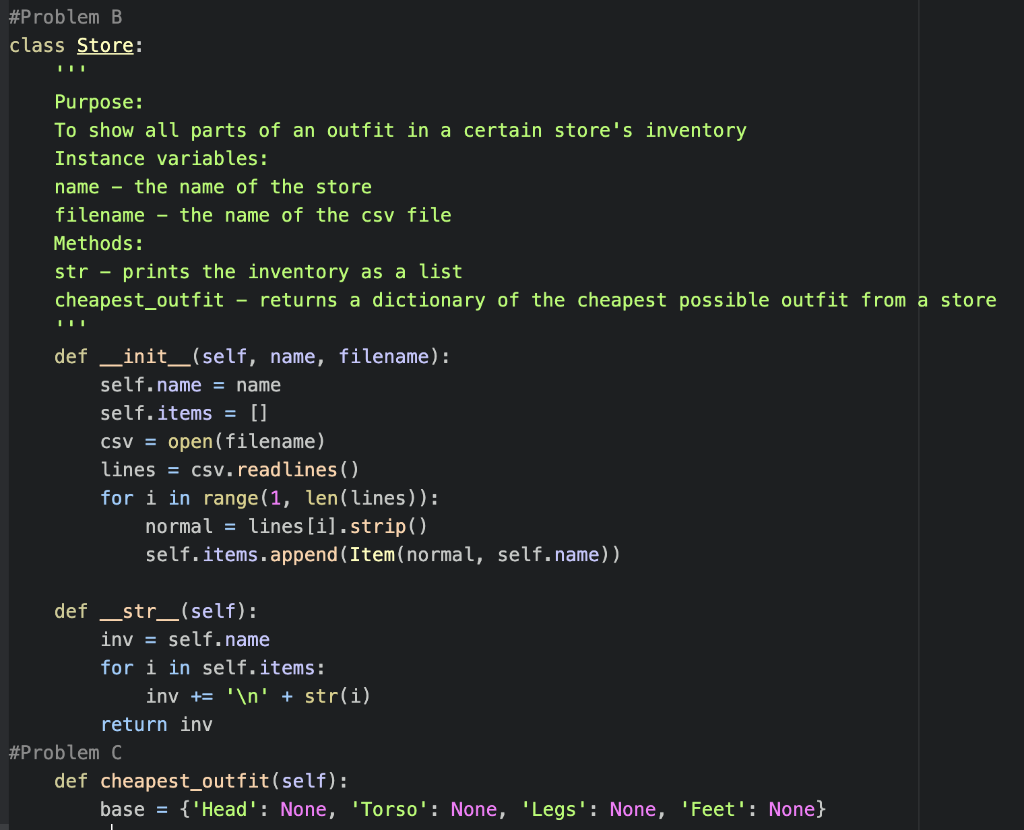1024x830 pixels.
Task: Click the first None value on base line
Action: click(303, 809)
